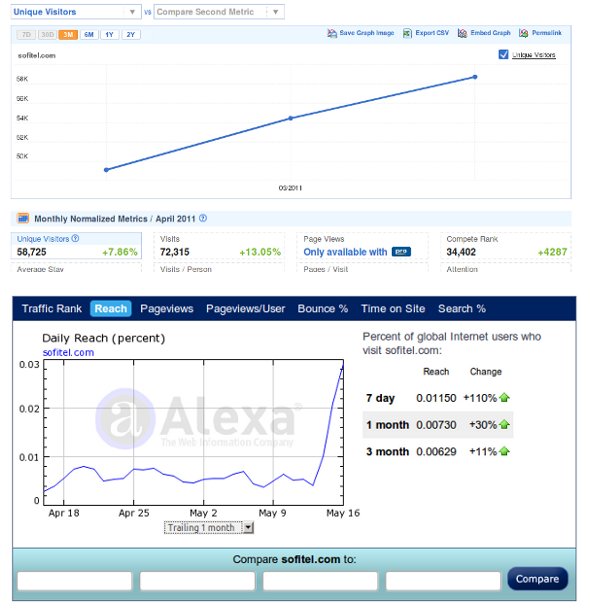Click the 1 month green up arrow

(x=504, y=424)
